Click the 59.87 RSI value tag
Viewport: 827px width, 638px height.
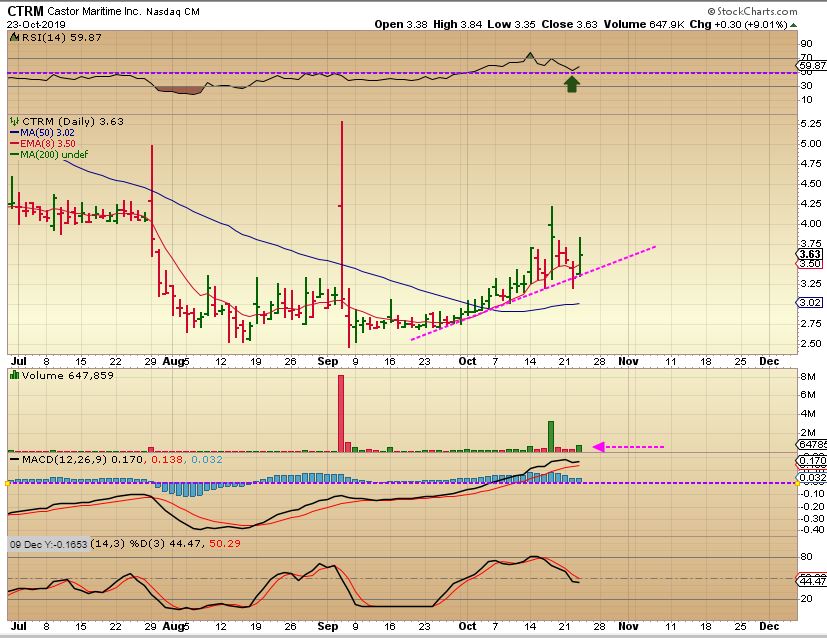click(811, 65)
